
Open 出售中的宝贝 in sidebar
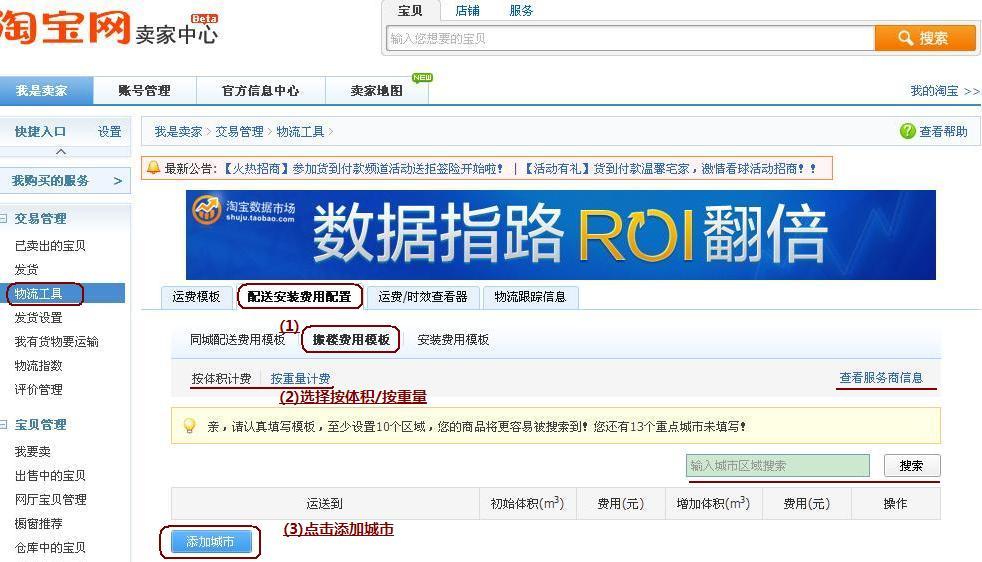[x=50, y=476]
